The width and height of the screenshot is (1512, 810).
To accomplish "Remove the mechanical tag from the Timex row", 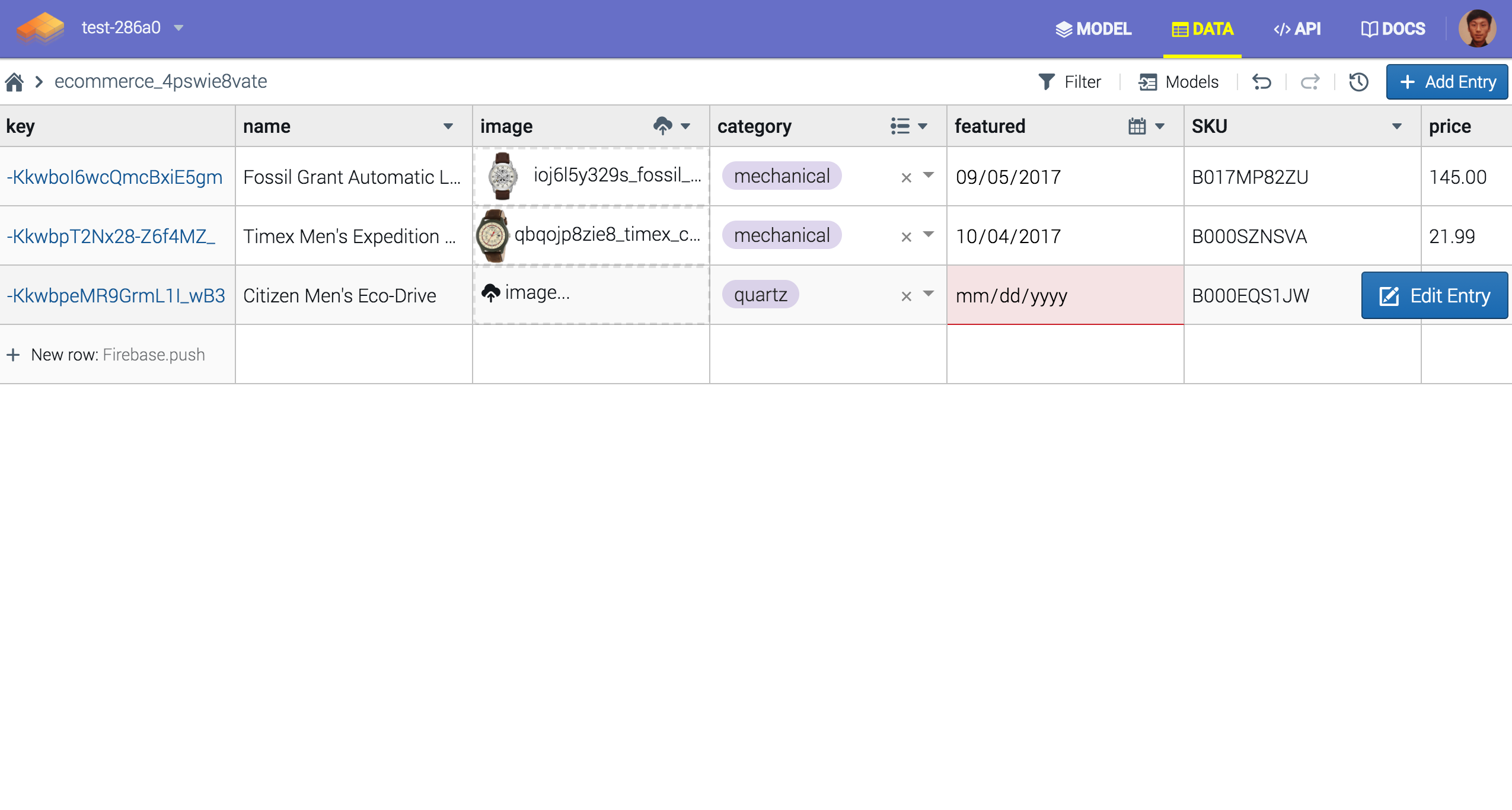I will coord(905,235).
